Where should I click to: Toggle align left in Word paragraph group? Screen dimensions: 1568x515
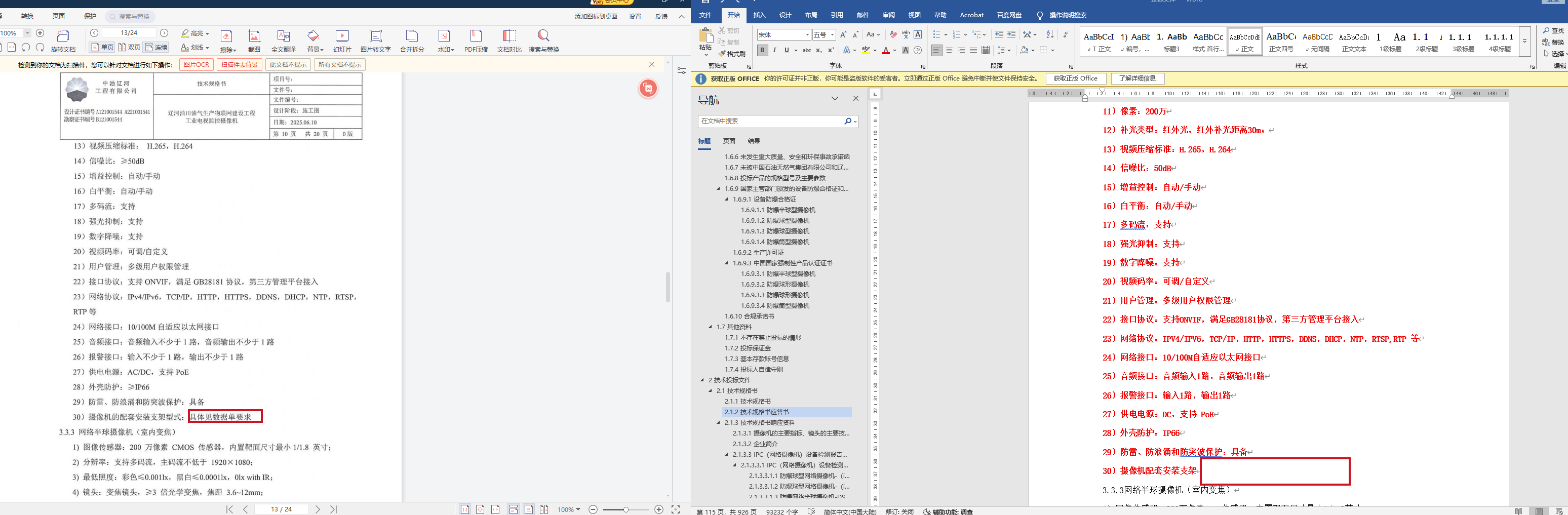937,51
